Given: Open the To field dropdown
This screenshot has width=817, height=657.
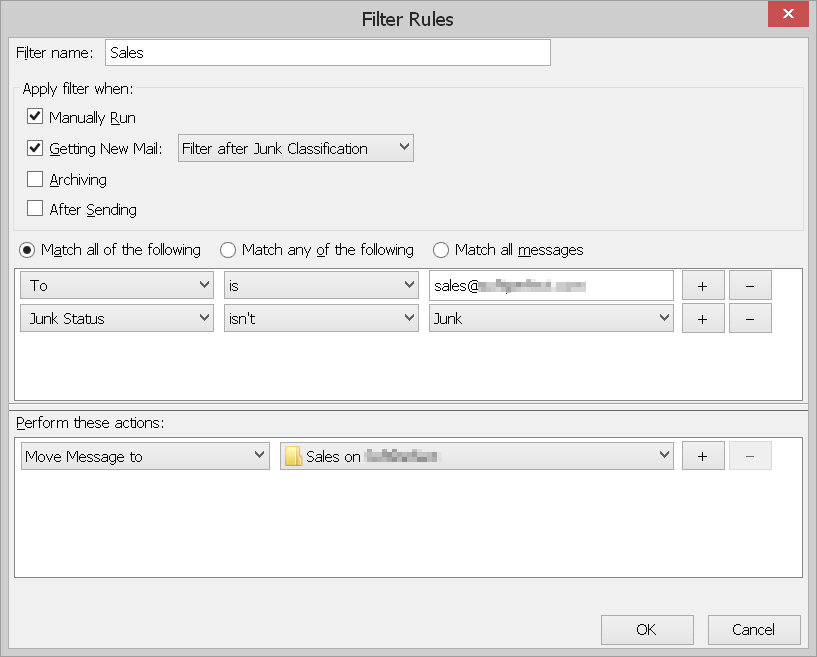Looking at the screenshot, I should pyautogui.click(x=117, y=285).
